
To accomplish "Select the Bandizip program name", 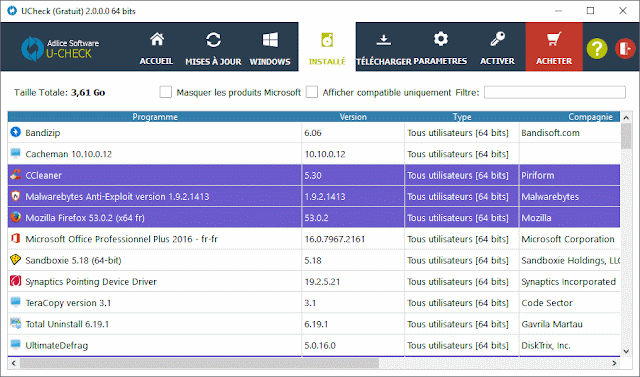I will click(x=42, y=133).
